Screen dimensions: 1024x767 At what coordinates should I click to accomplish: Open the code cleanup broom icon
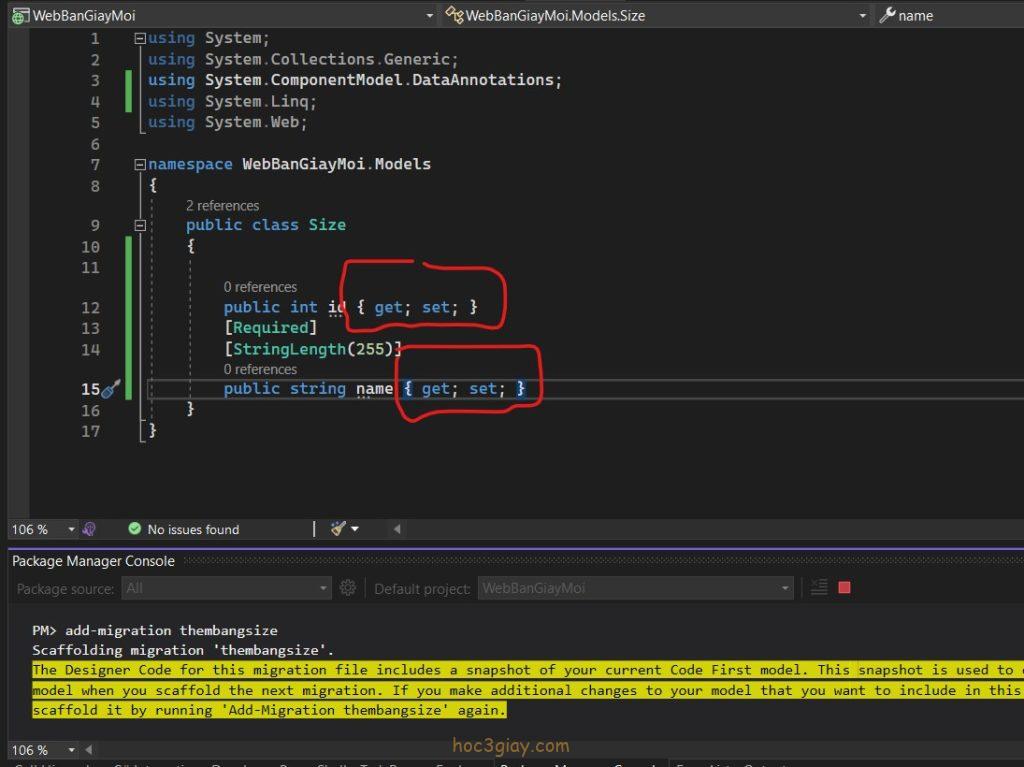[338, 529]
